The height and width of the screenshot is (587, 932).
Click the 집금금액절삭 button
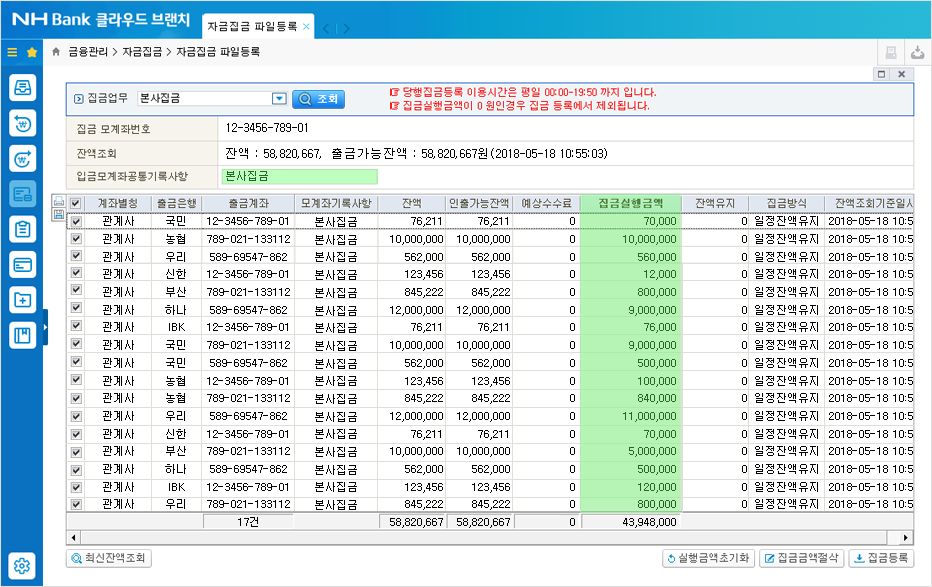coord(801,558)
